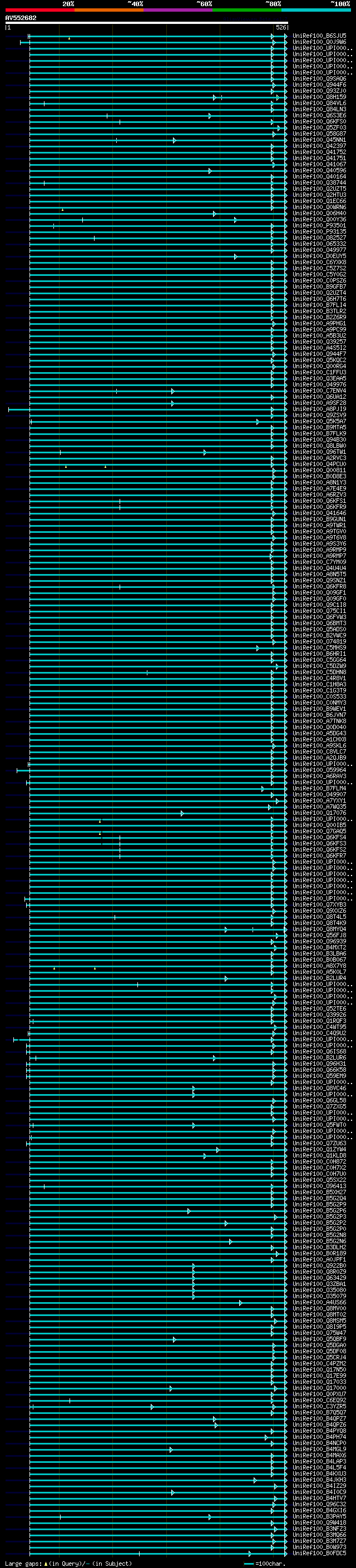Select the UniRef100_B2LUR4 label
Image resolution: width=356 pixels, height=1568 pixels.
tap(319, 978)
